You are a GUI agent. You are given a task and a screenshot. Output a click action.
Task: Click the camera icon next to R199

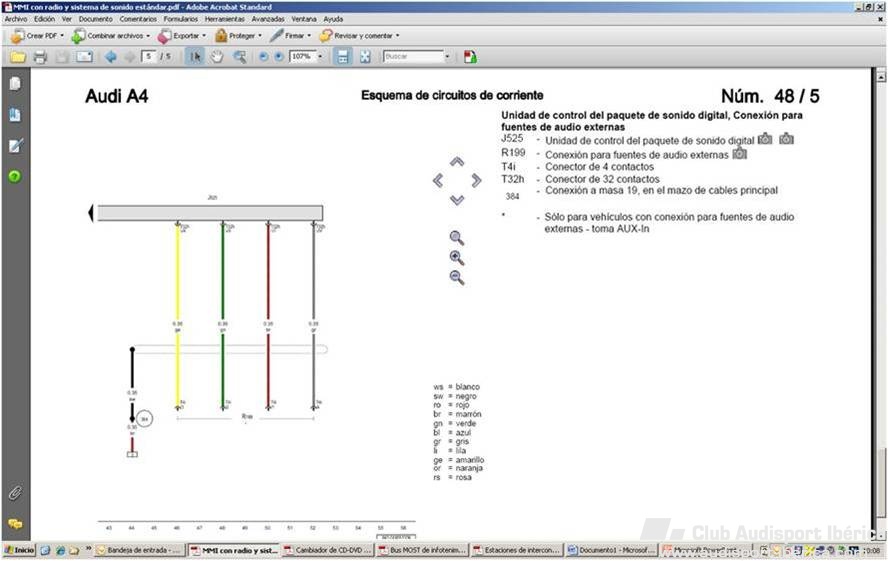(740, 153)
